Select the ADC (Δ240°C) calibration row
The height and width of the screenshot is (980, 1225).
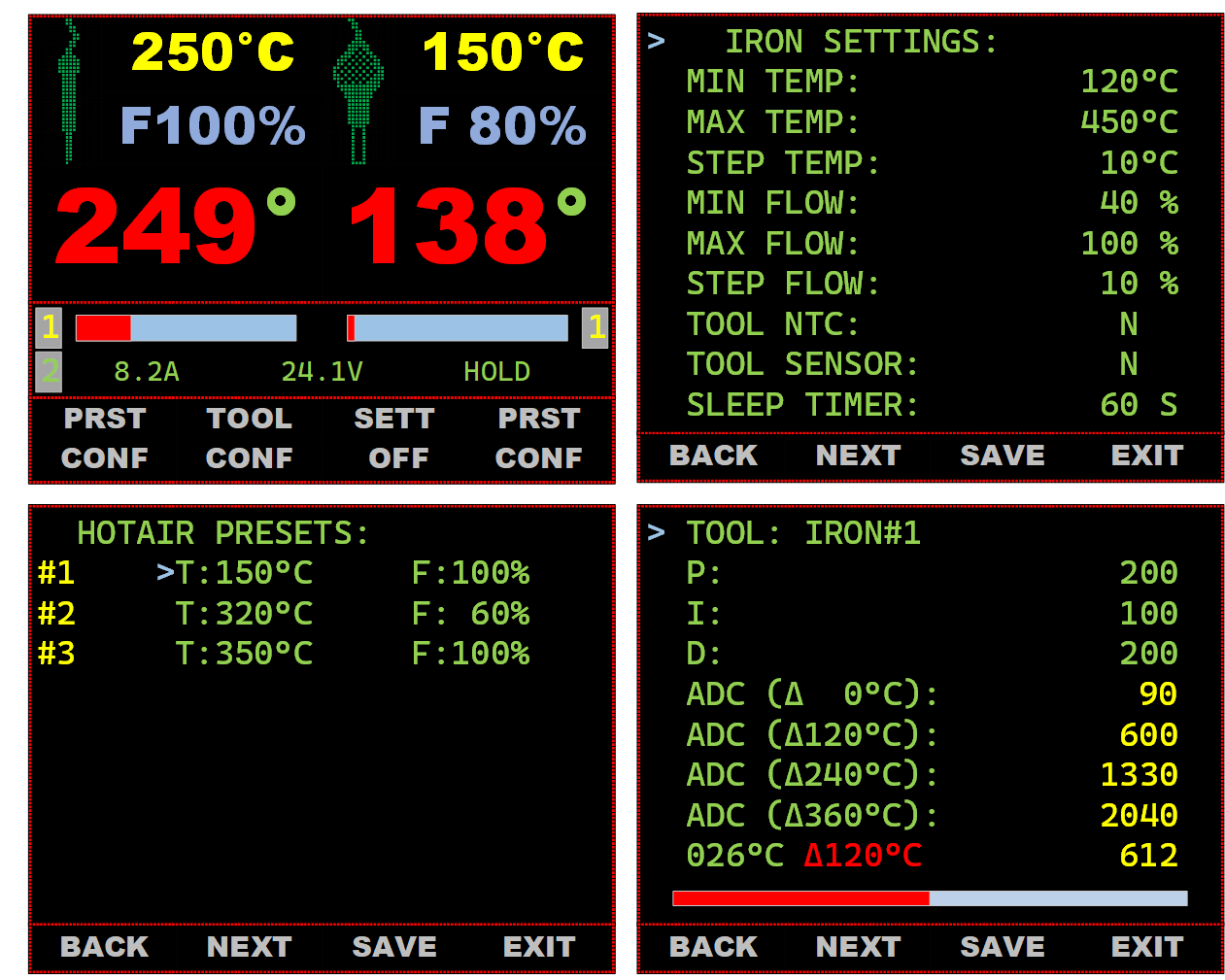coord(932,775)
